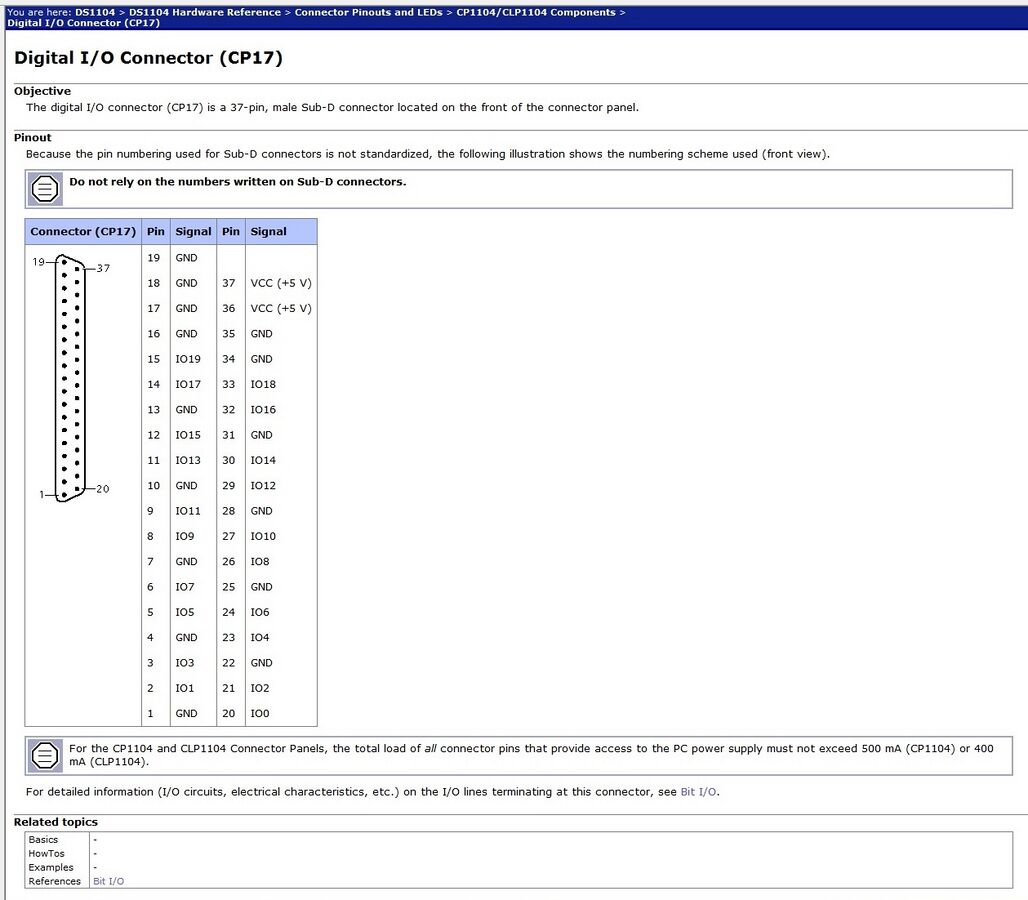Select the HowTos row label

tap(46, 854)
